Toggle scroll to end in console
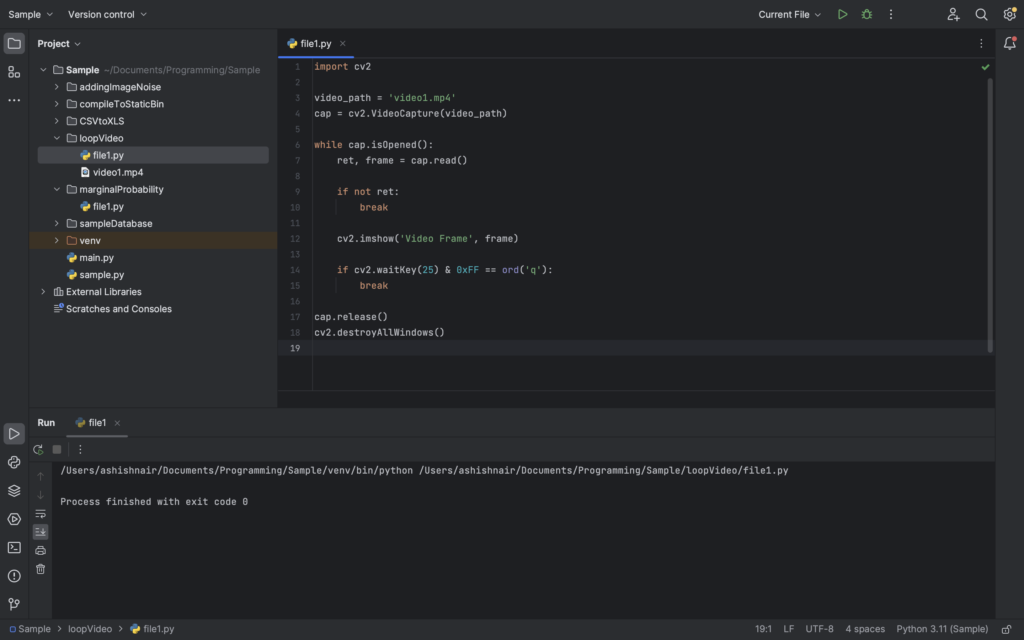Image resolution: width=1024 pixels, height=640 pixels. point(40,531)
